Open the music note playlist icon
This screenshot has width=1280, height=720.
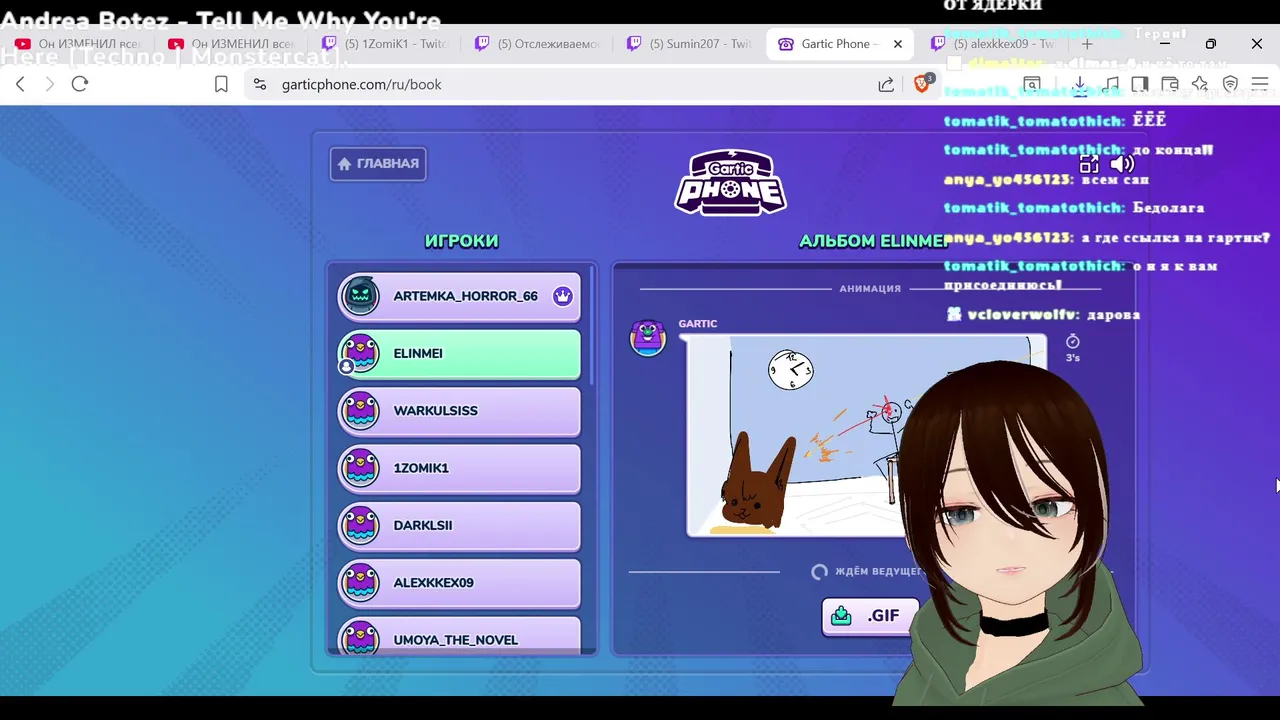[1111, 84]
